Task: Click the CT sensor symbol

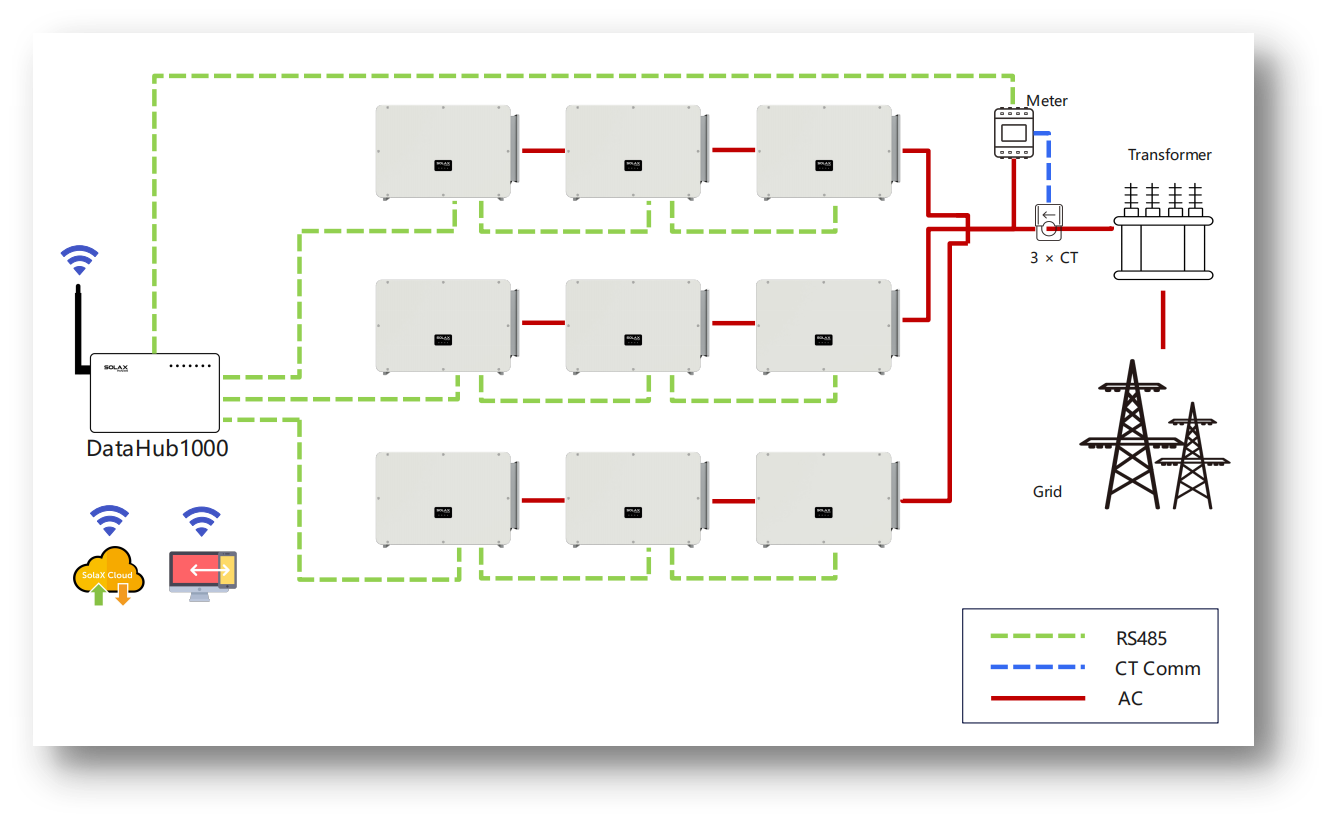Action: (x=1048, y=223)
